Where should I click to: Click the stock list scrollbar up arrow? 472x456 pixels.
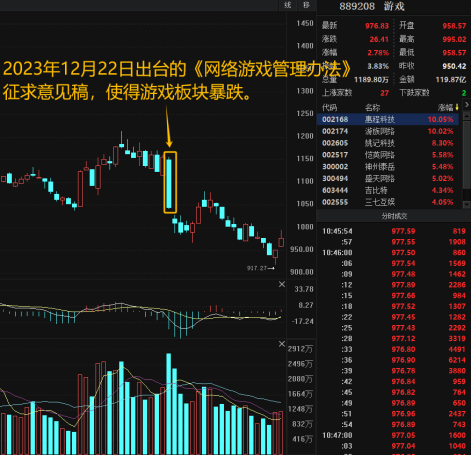467,116
